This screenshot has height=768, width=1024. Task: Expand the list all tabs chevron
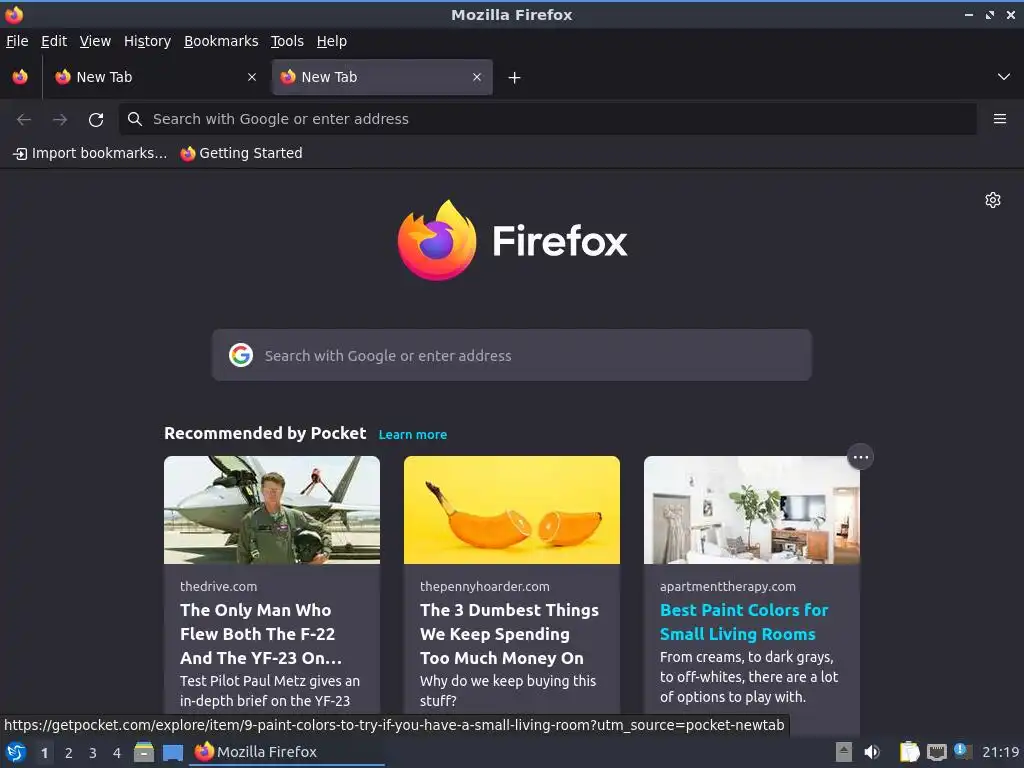[1004, 77]
